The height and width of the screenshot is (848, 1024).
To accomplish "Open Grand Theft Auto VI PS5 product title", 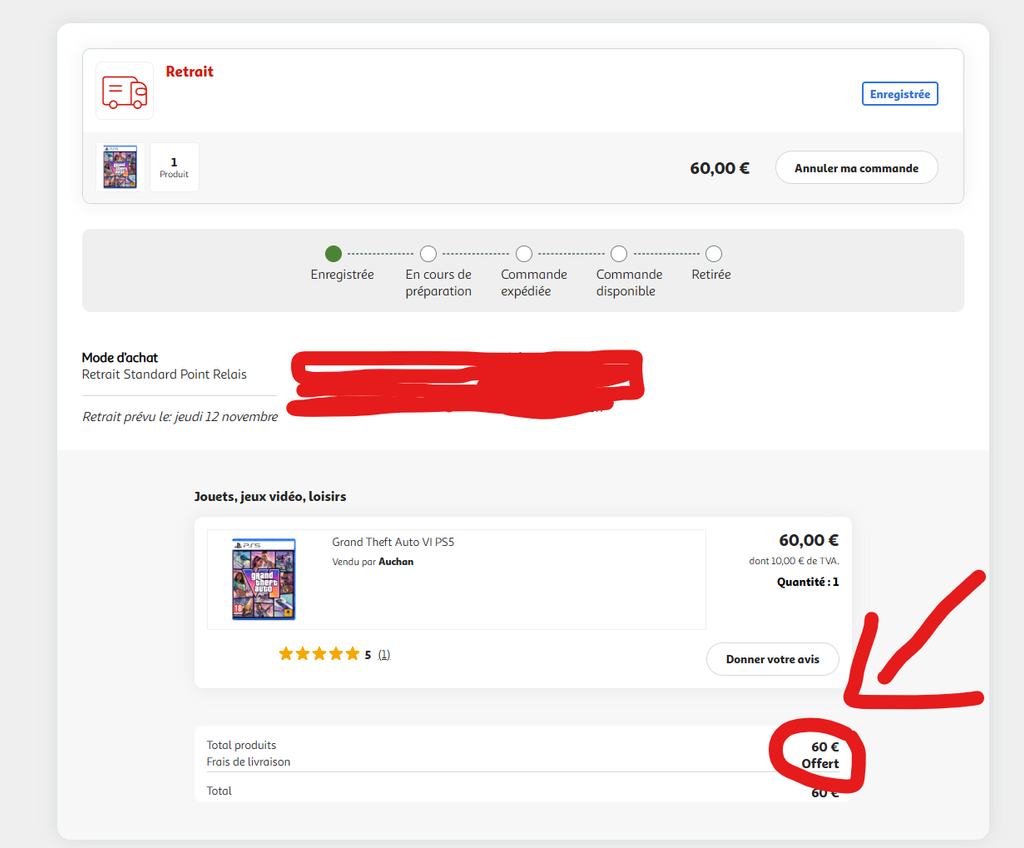I will [x=392, y=542].
